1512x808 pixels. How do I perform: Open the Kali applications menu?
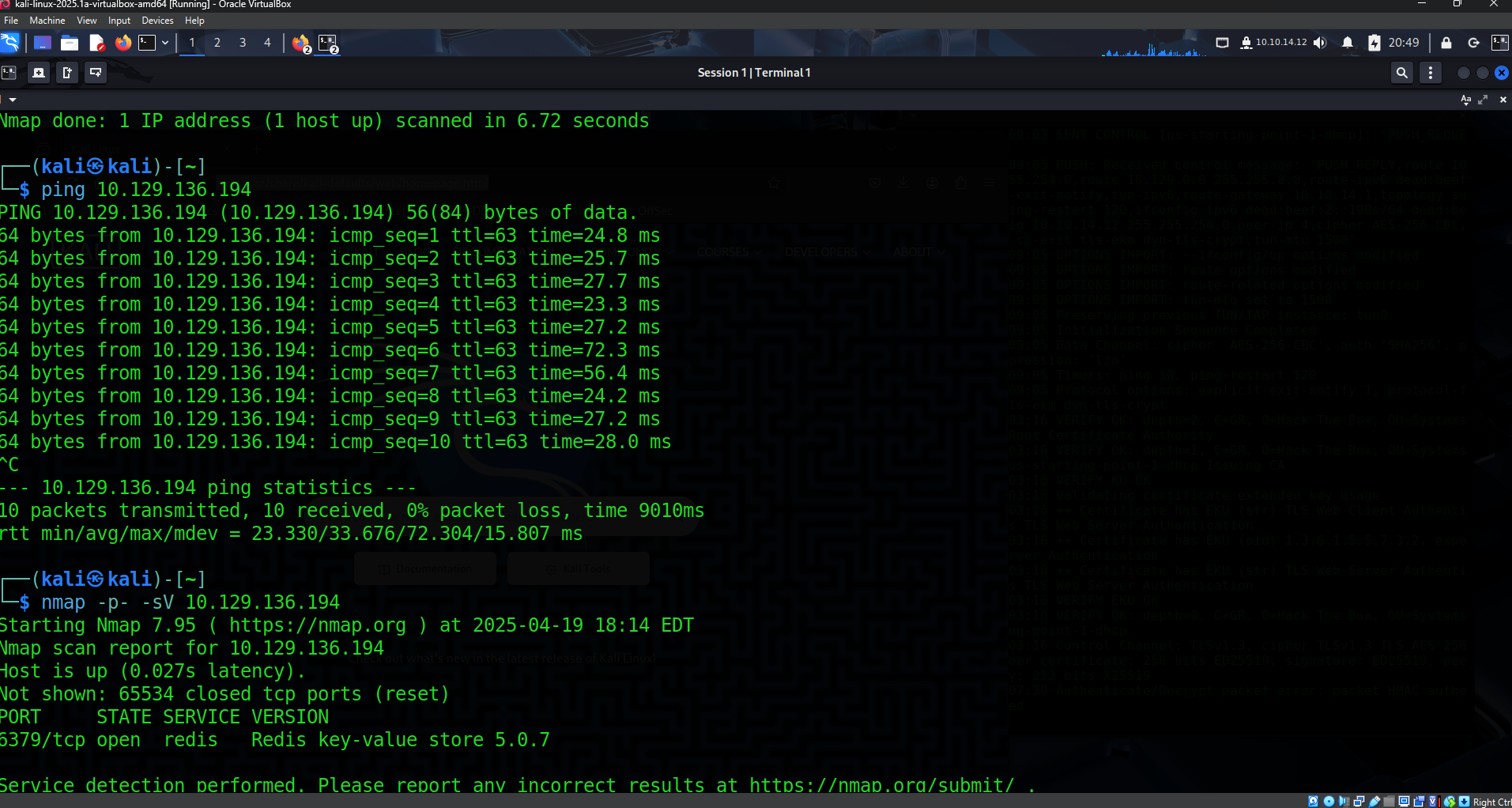click(x=10, y=43)
